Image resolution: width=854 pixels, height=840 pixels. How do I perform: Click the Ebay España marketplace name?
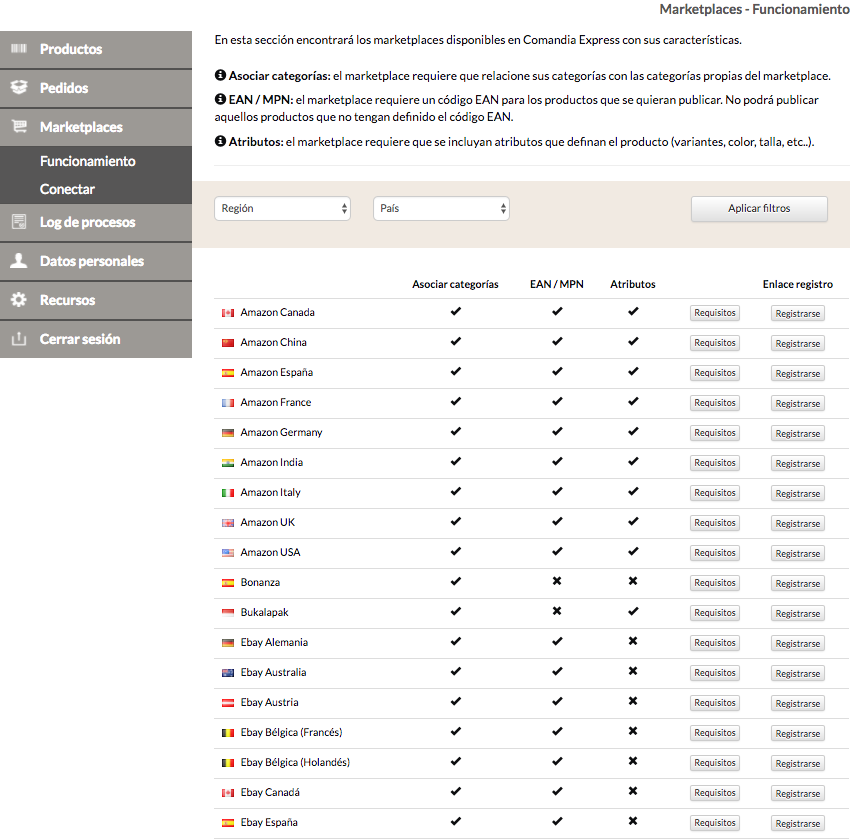click(x=269, y=822)
